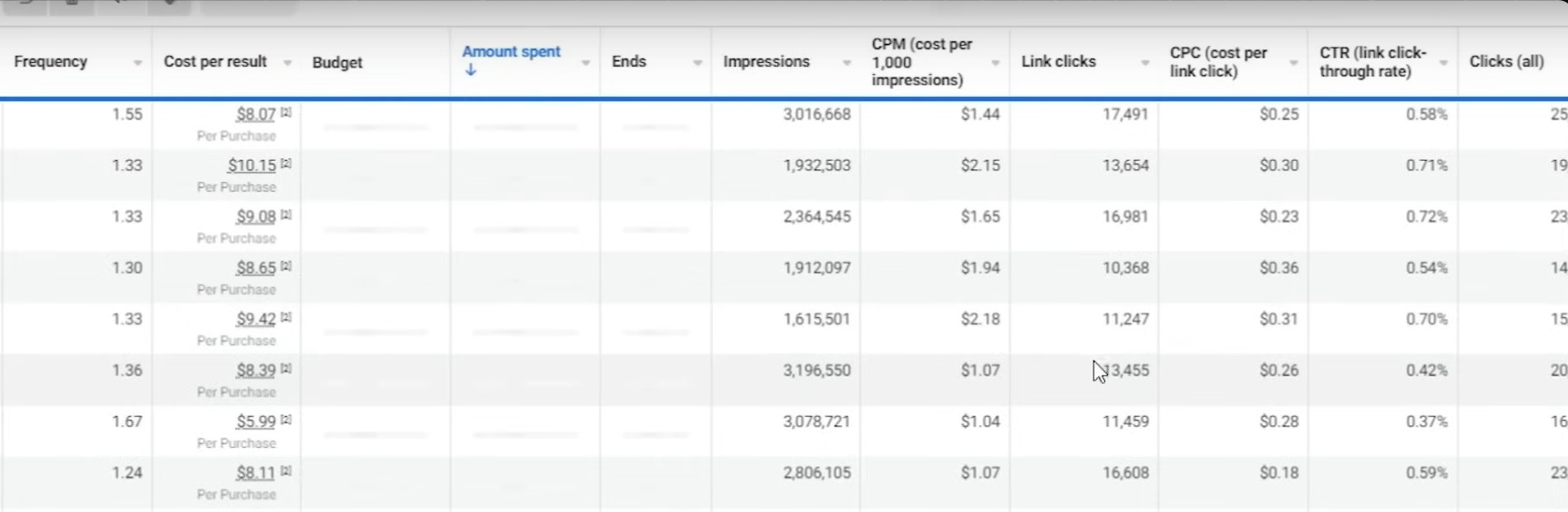The height and width of the screenshot is (512, 1568).
Task: Select the Budget column header
Action: click(337, 62)
